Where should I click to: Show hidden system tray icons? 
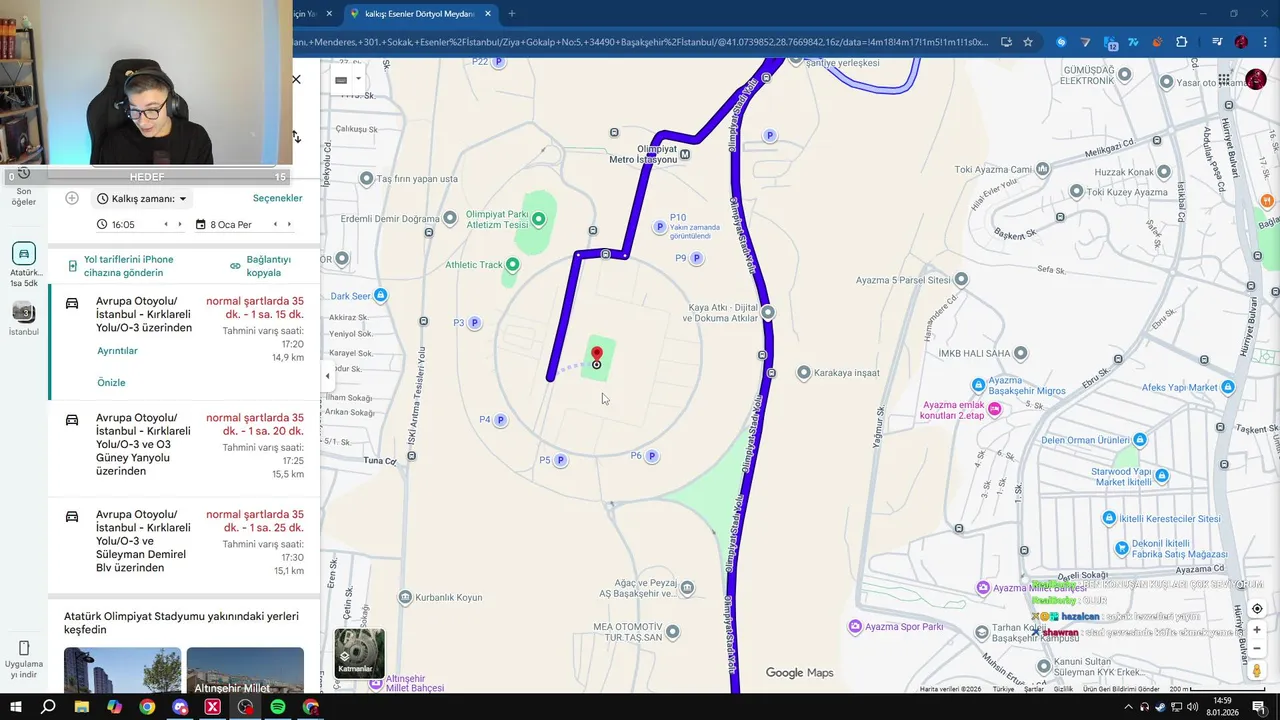point(1129,707)
